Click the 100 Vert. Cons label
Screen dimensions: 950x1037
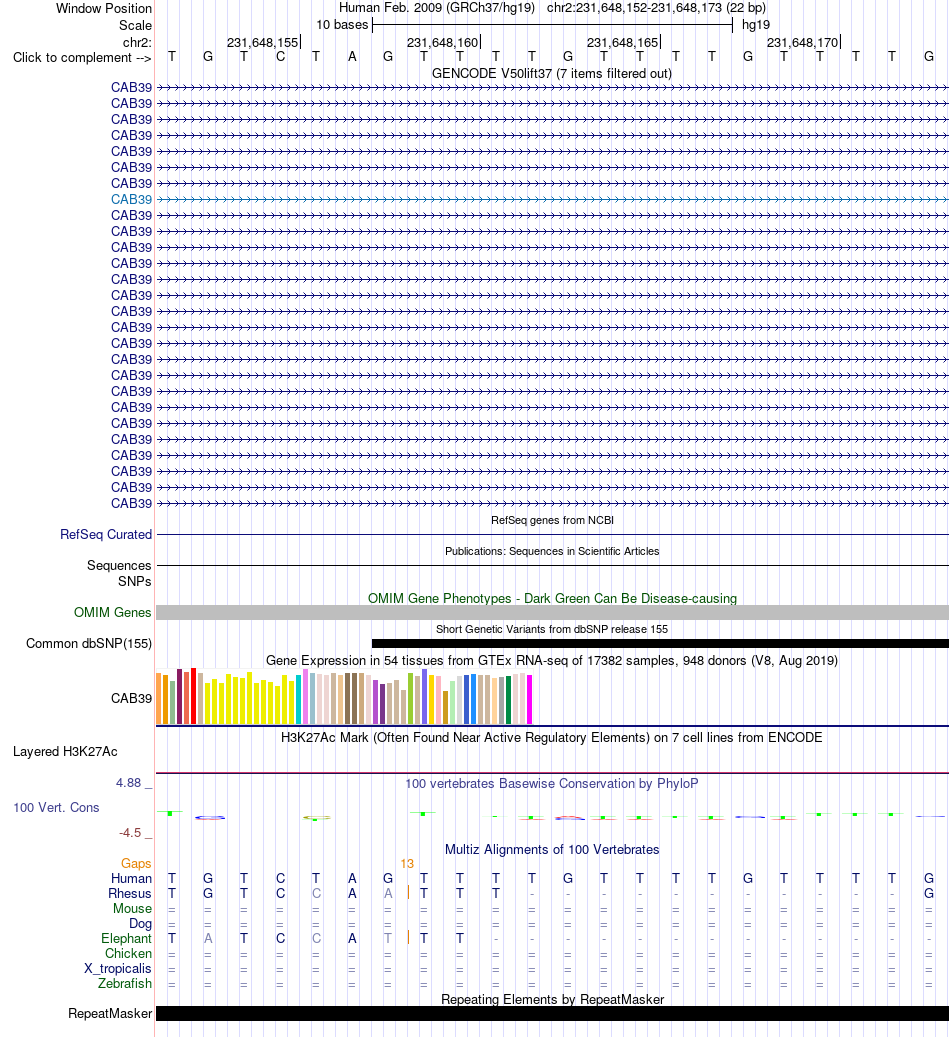[x=56, y=808]
